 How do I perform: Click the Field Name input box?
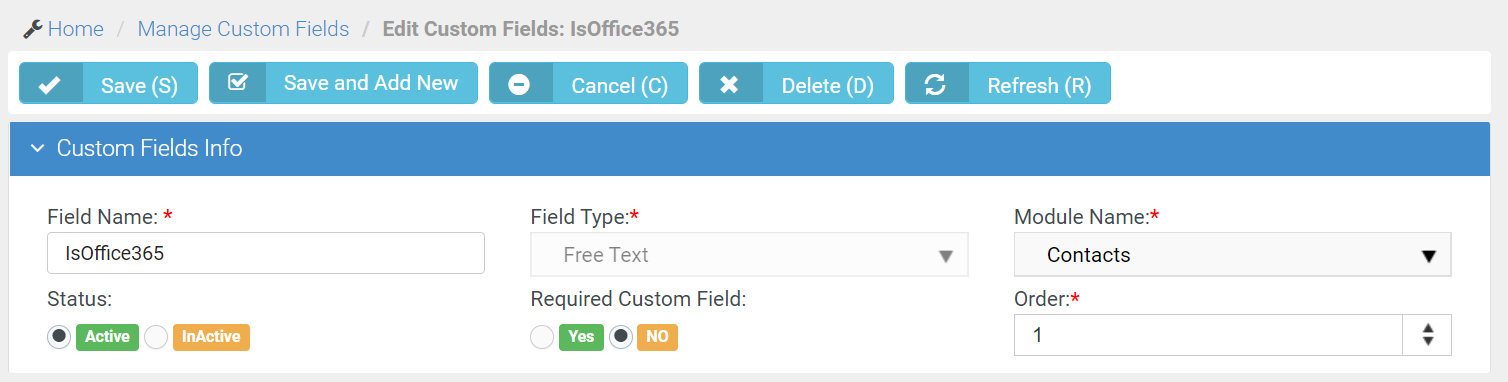[266, 254]
